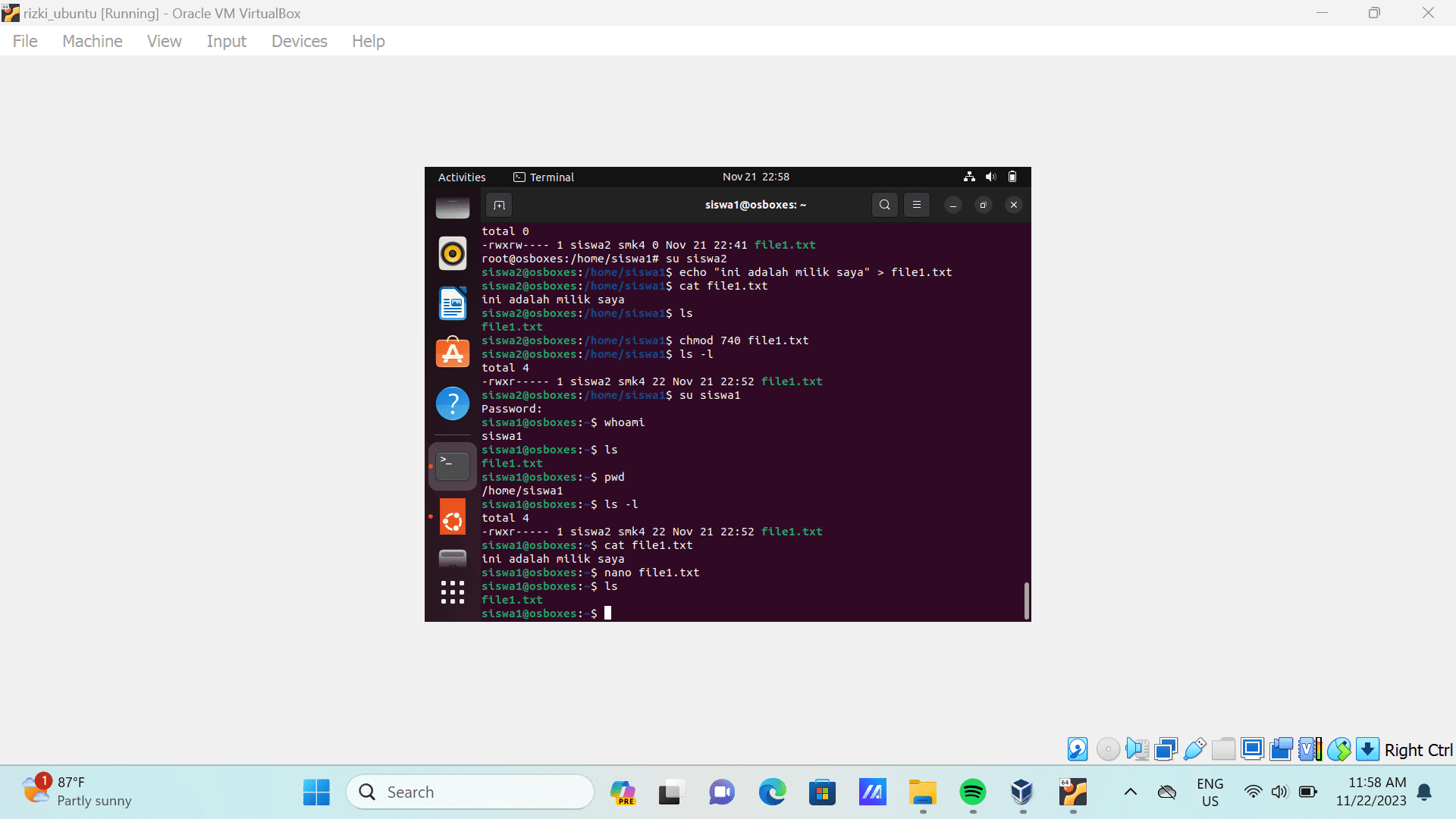1456x819 pixels.
Task: Open Microsoft Edge from the taskbar
Action: [x=772, y=792]
